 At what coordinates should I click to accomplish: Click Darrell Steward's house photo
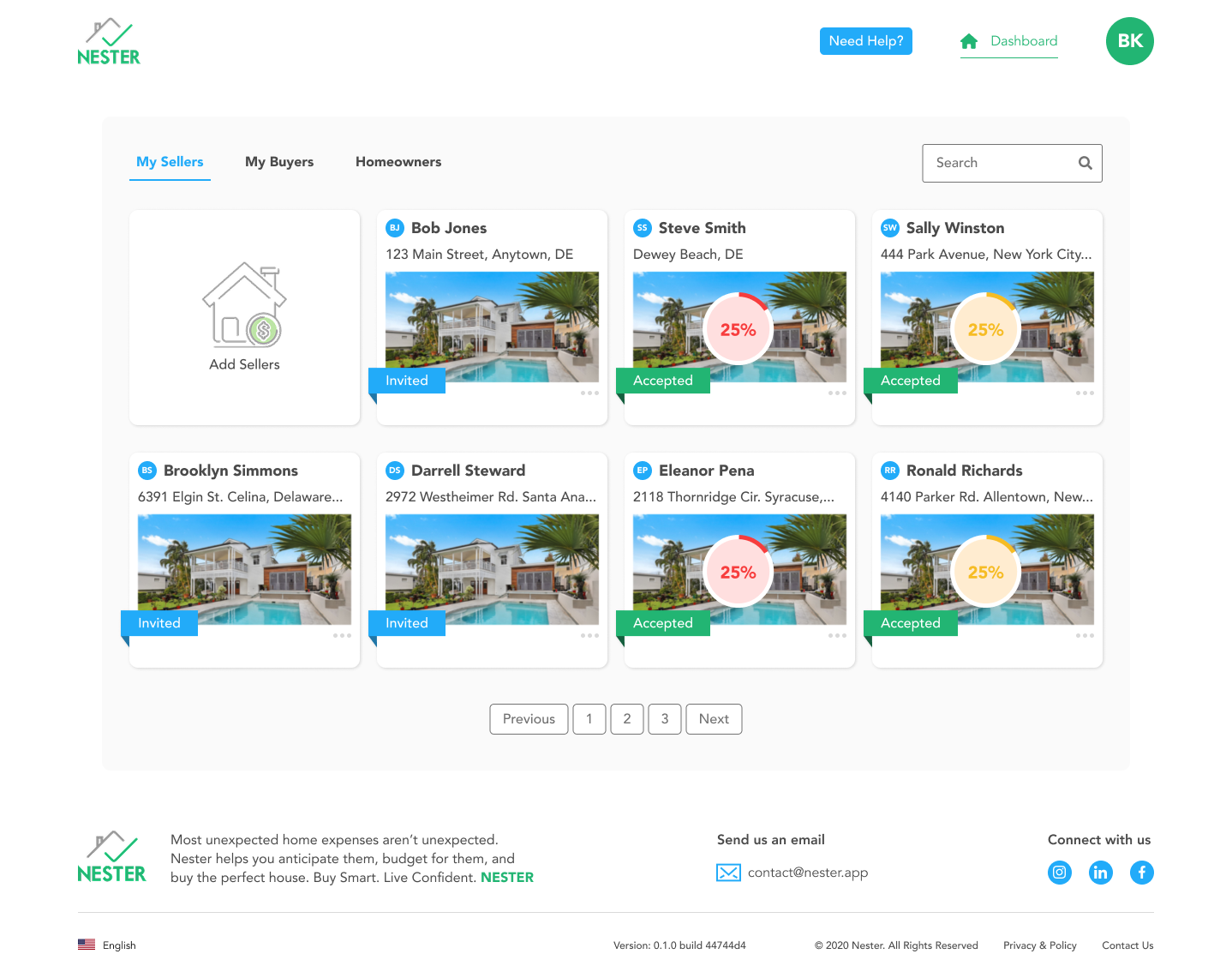tap(491, 567)
